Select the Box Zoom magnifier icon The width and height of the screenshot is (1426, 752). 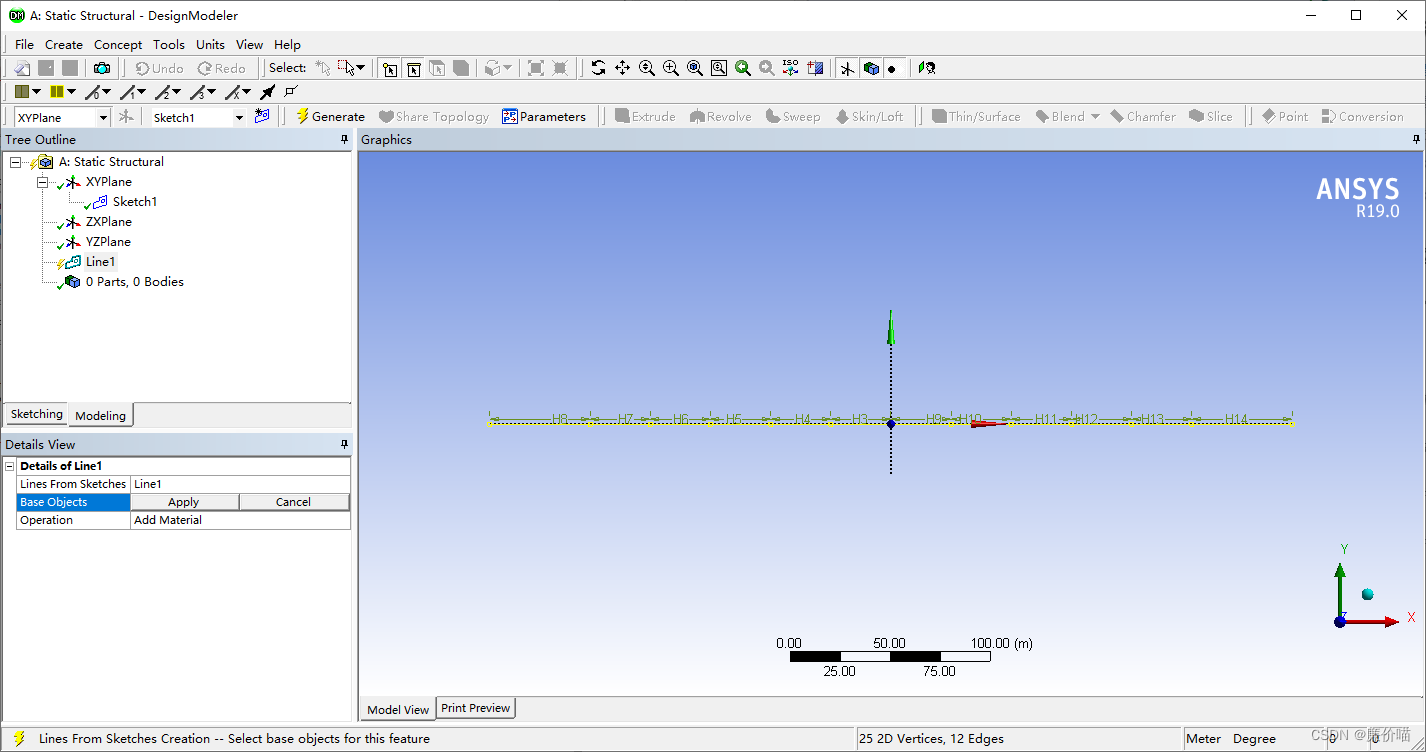[670, 68]
